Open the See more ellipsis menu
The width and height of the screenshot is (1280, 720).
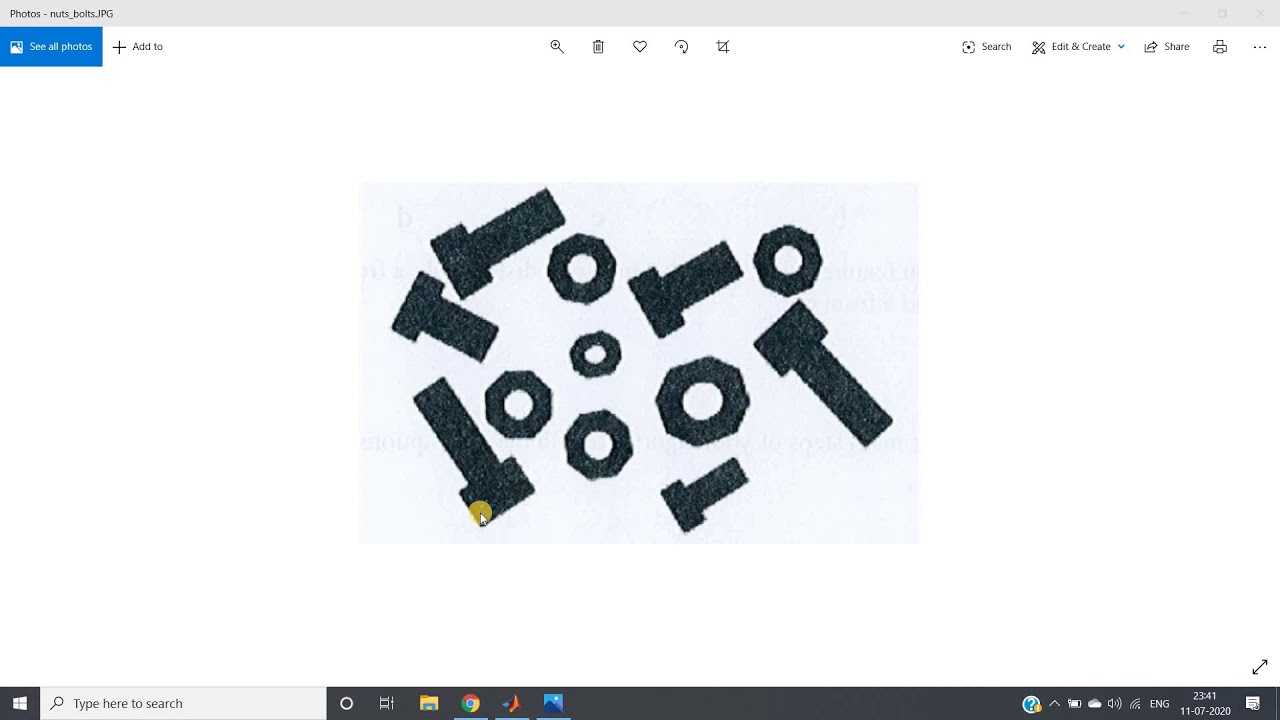[1260, 47]
